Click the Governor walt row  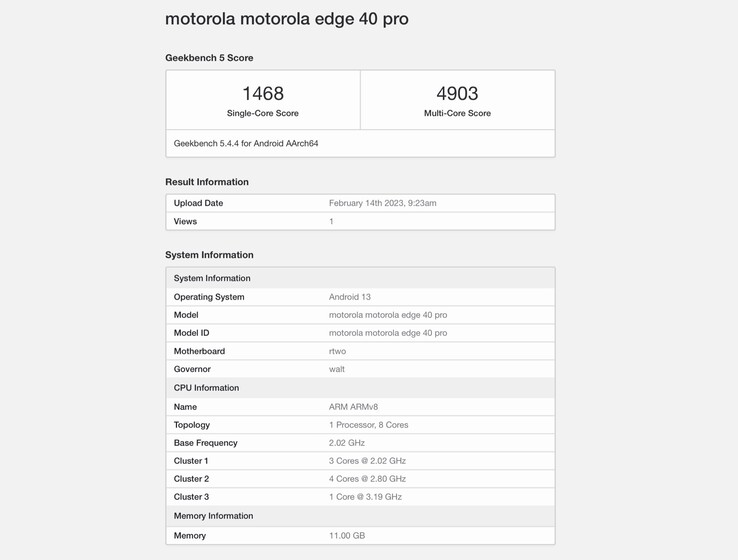[x=360, y=369]
